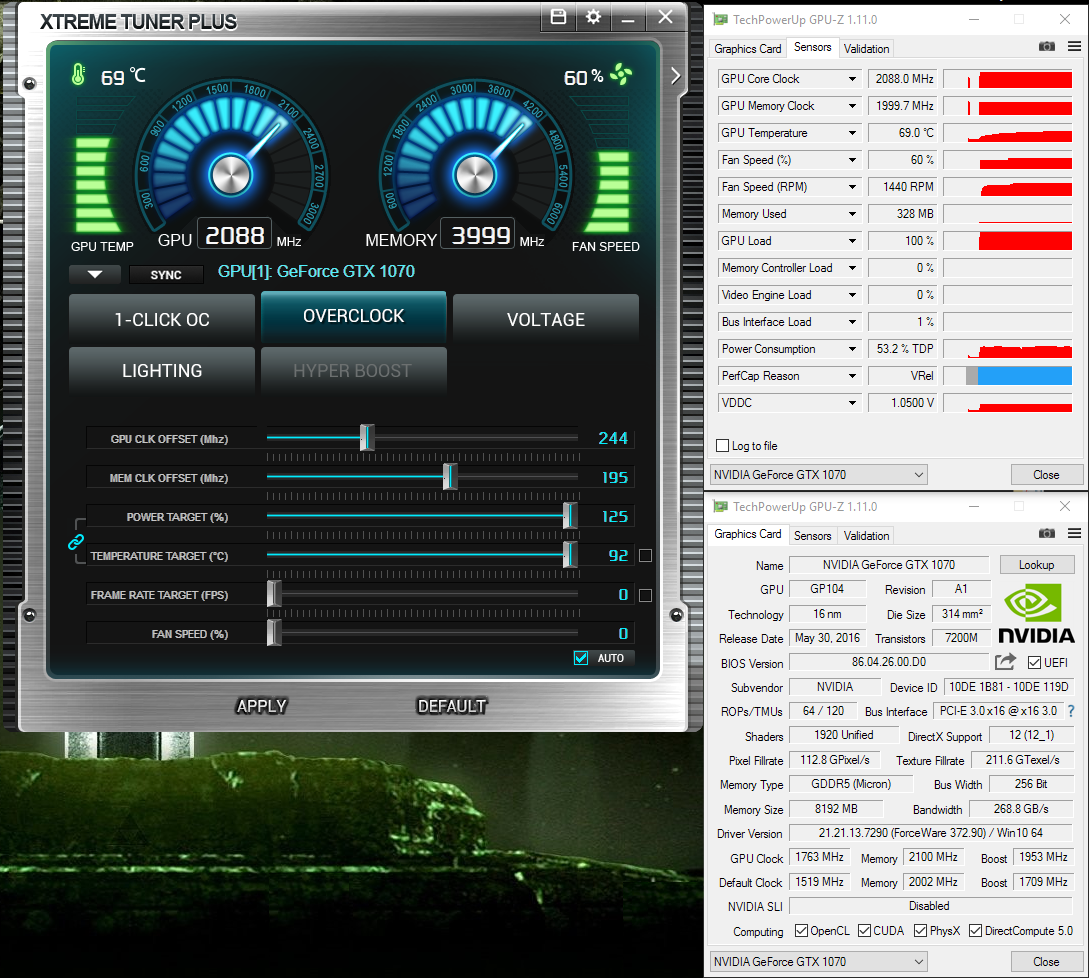Toggle checkbox next to frame rate target
Image resolution: width=1089 pixels, height=978 pixels.
pyautogui.click(x=645, y=595)
